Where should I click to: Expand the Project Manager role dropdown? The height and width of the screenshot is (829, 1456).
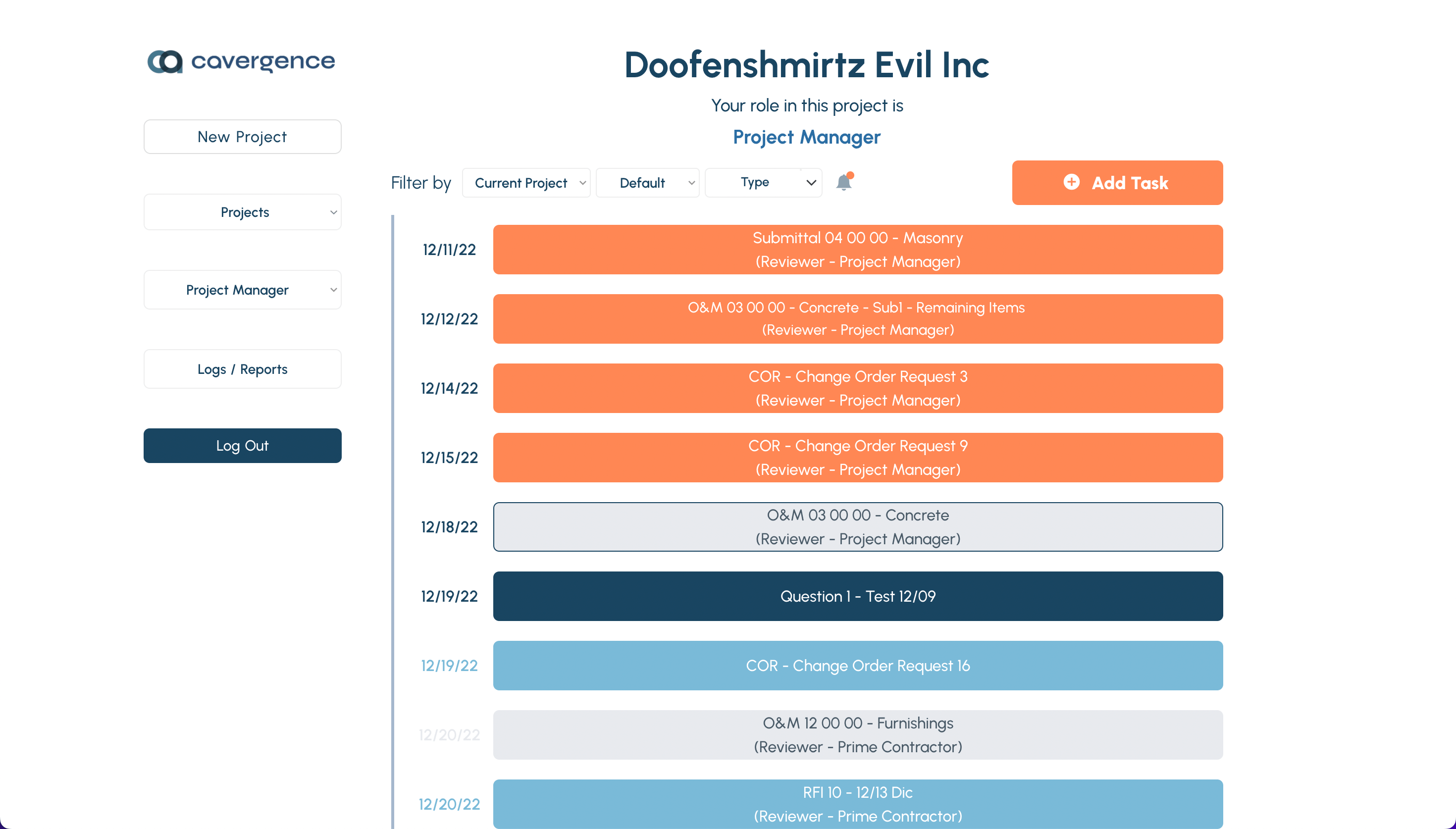[243, 290]
